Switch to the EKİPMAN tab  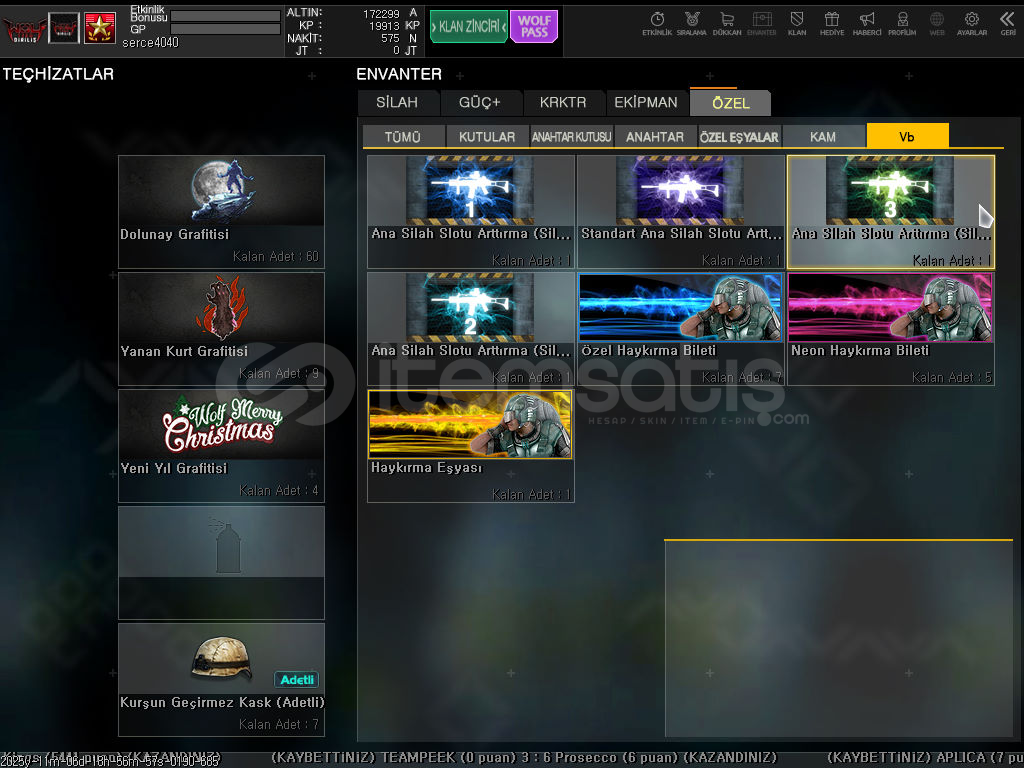pyautogui.click(x=646, y=103)
